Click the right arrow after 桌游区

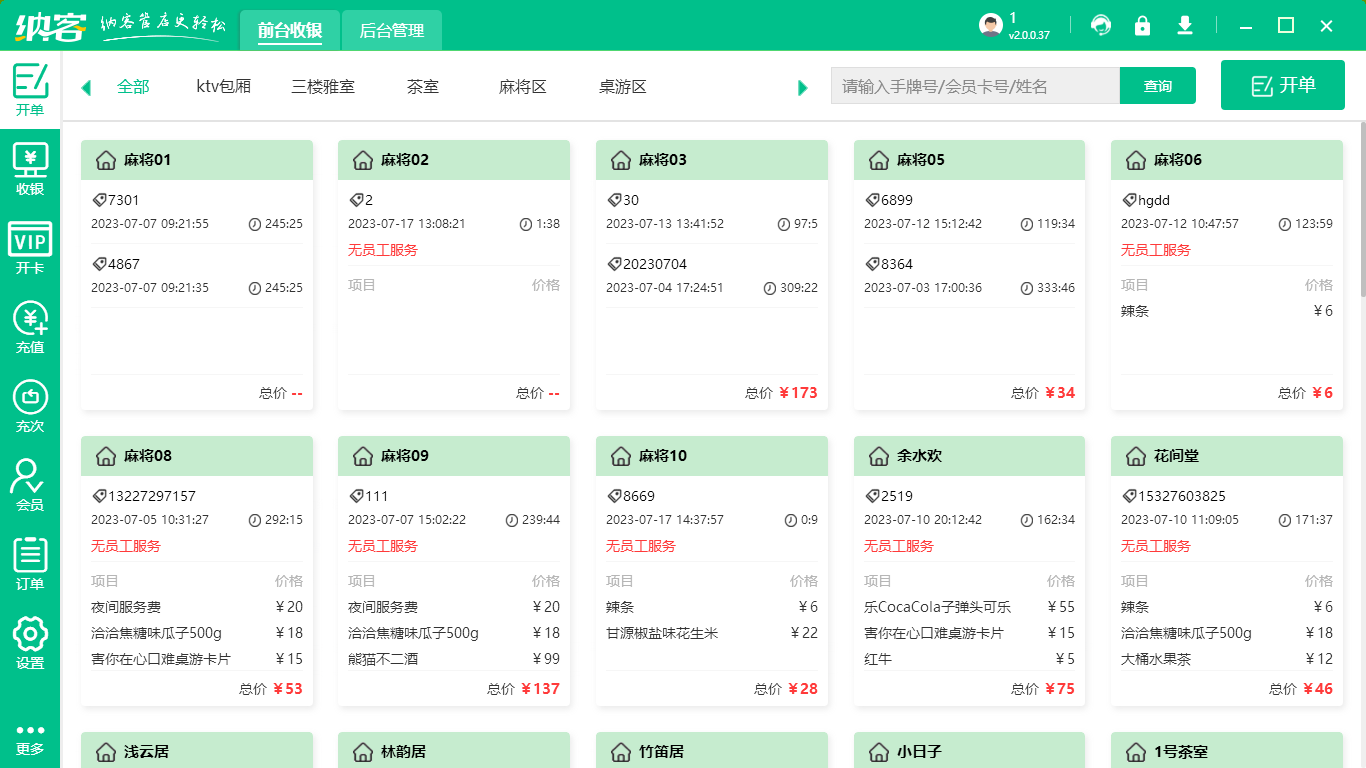pos(802,87)
